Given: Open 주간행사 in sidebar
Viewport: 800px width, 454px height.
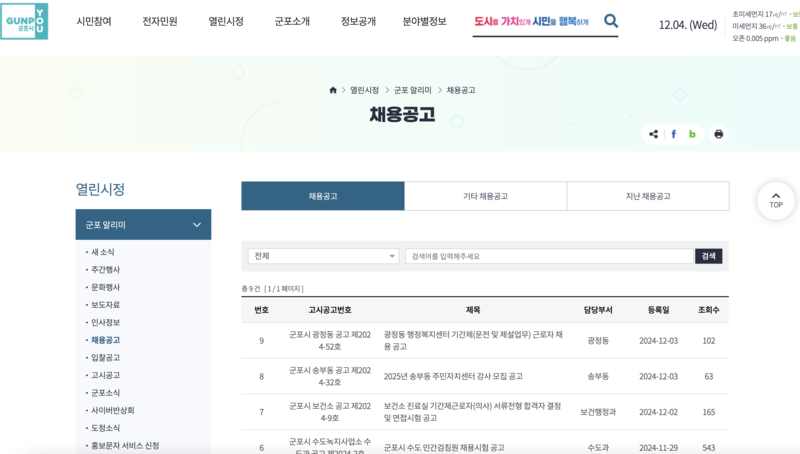Looking at the screenshot, I should tap(106, 269).
